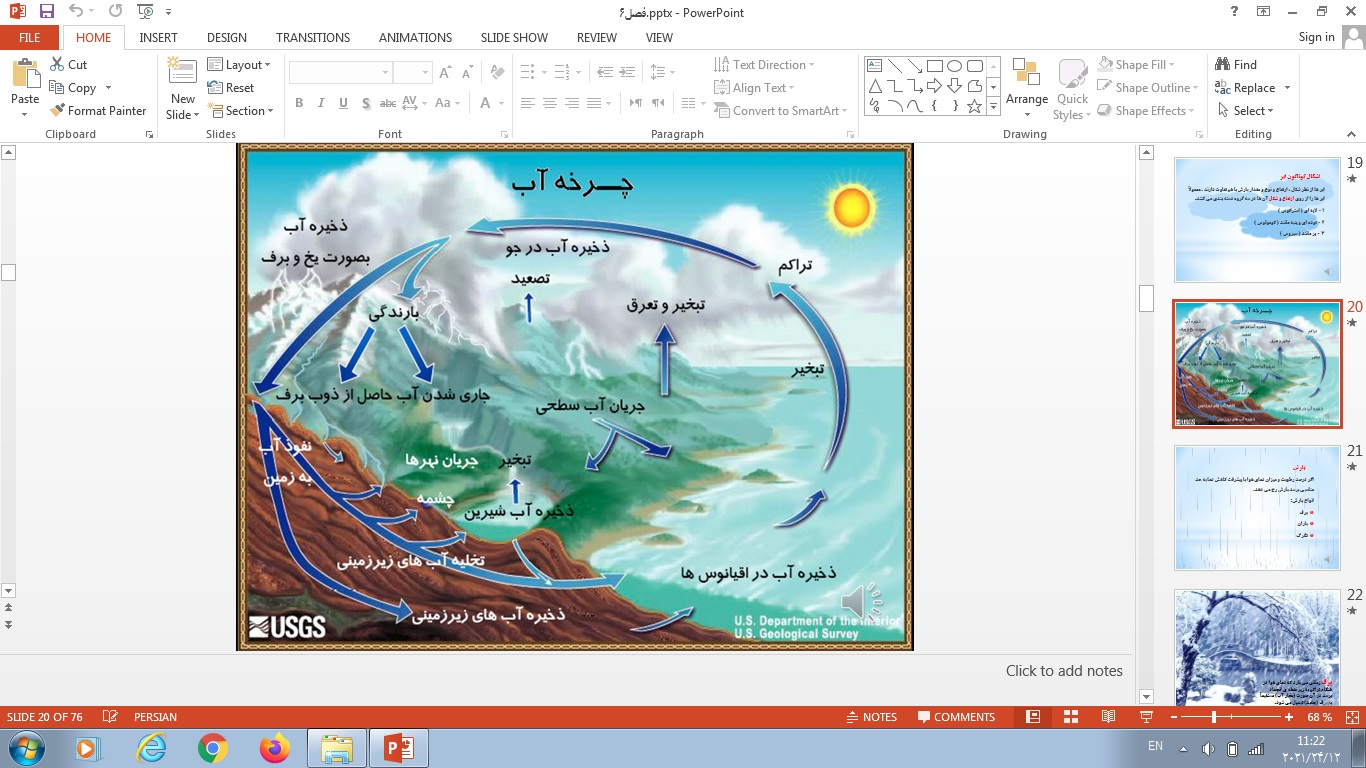Toggle Normal view button in status bar
Image resolution: width=1366 pixels, height=768 pixels.
click(1033, 717)
